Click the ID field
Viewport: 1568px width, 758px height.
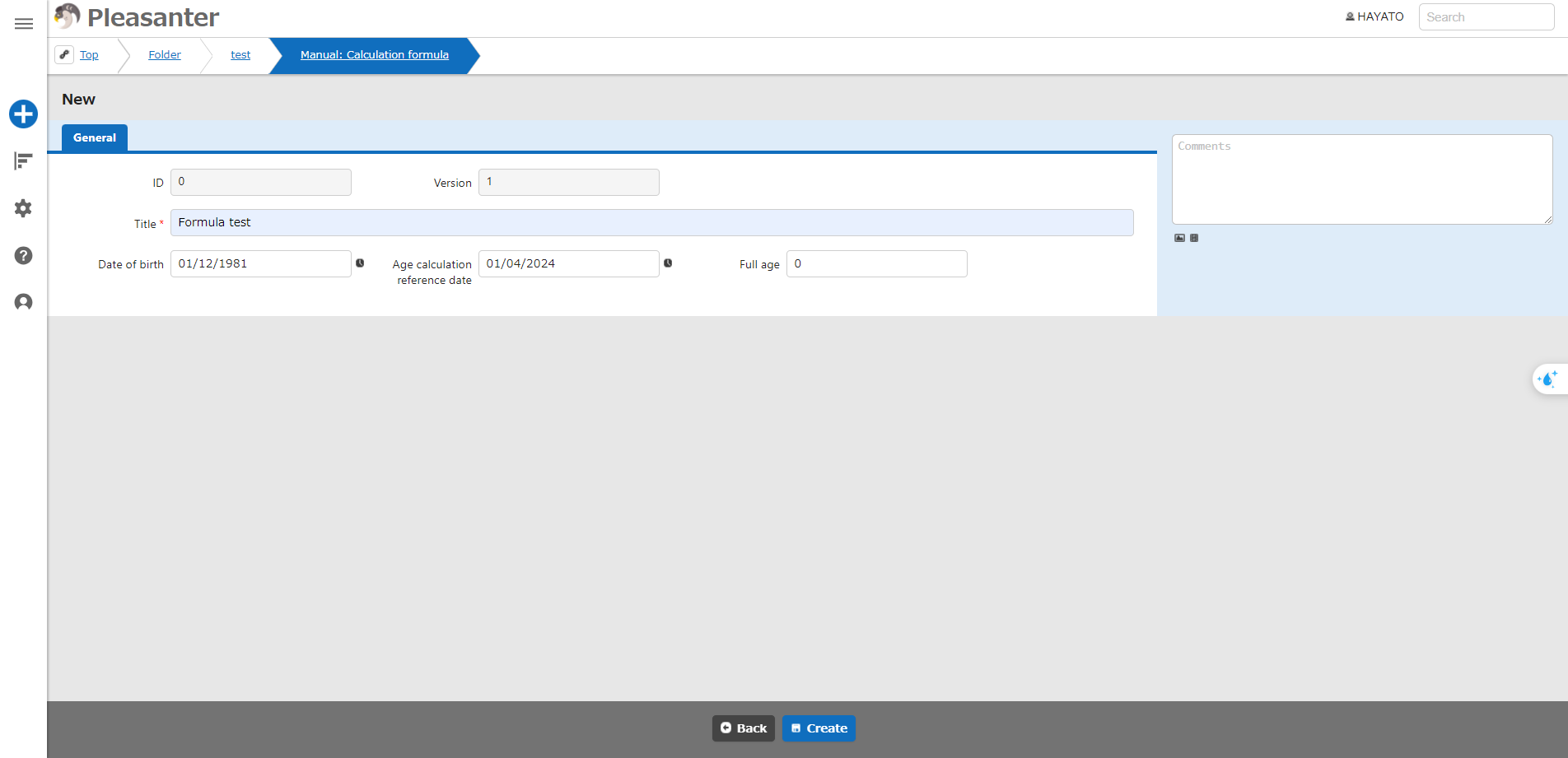[x=261, y=182]
